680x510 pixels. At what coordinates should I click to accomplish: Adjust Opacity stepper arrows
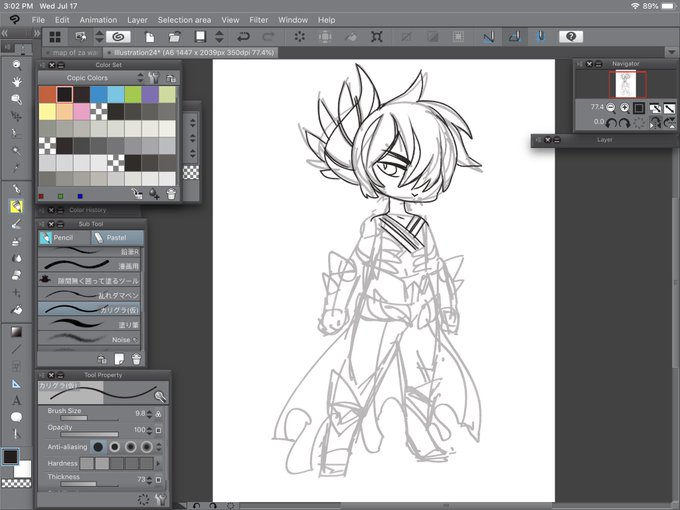coord(150,431)
